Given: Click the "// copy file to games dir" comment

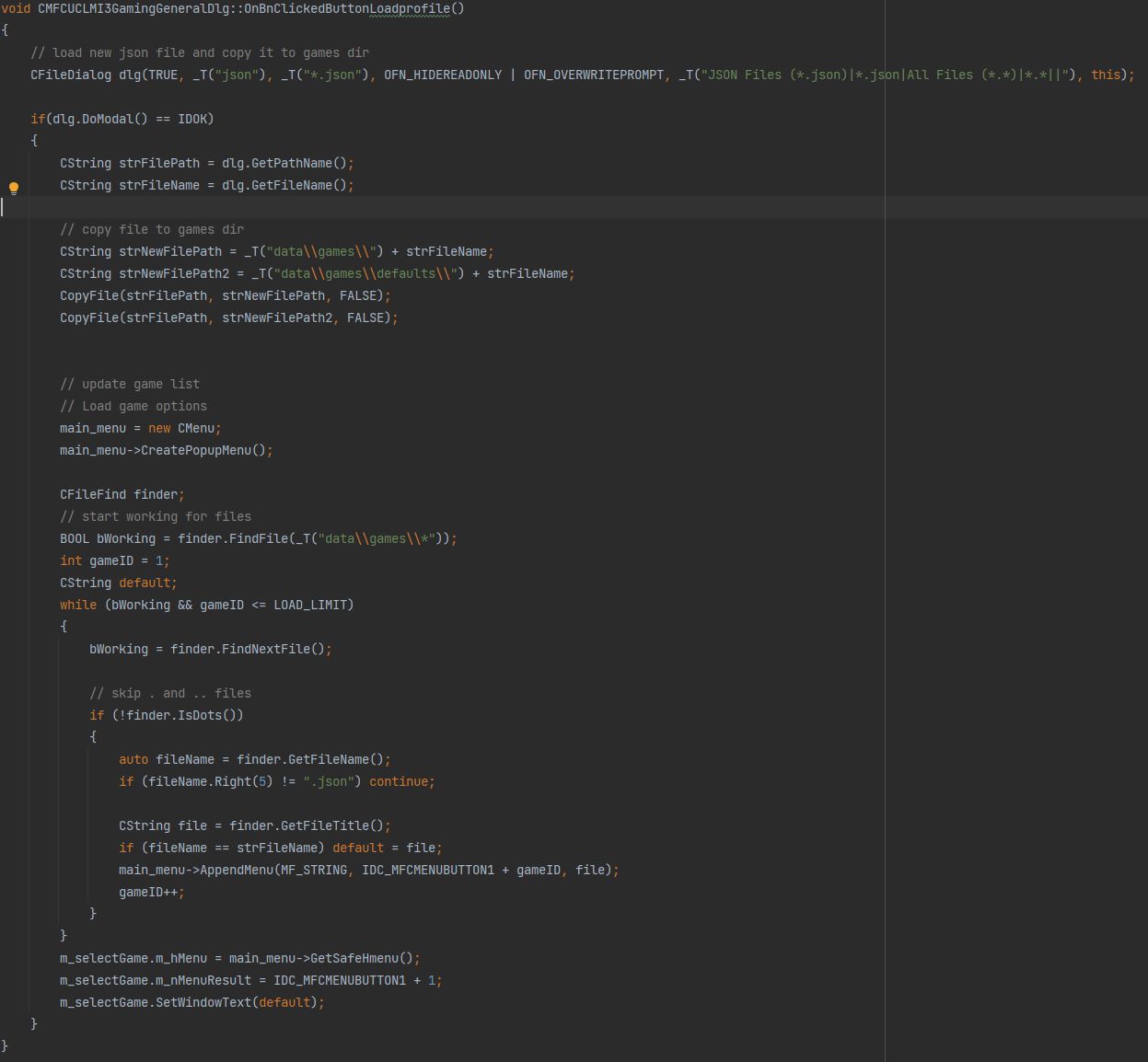Looking at the screenshot, I should point(152,229).
